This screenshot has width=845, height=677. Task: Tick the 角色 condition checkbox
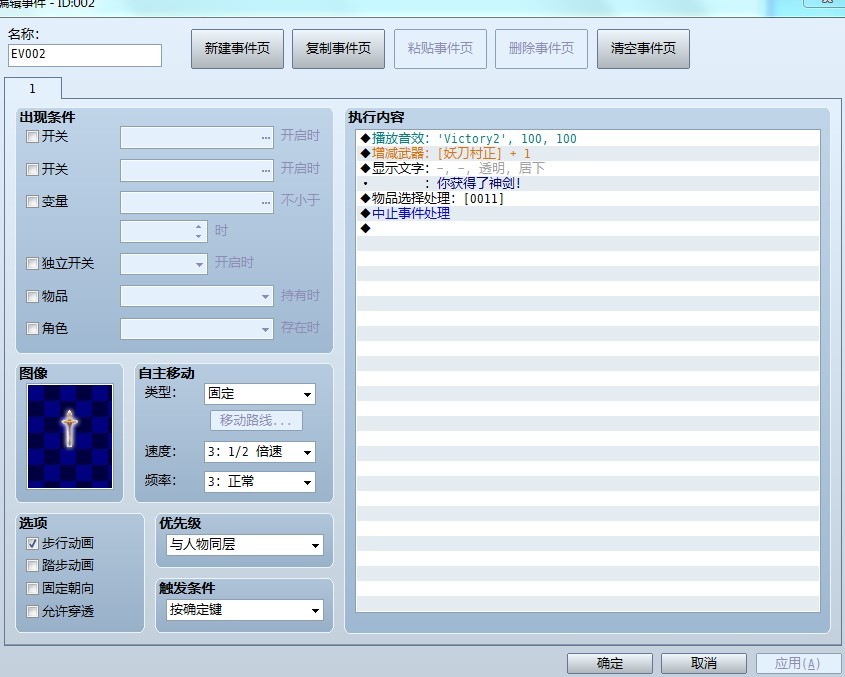coord(32,328)
